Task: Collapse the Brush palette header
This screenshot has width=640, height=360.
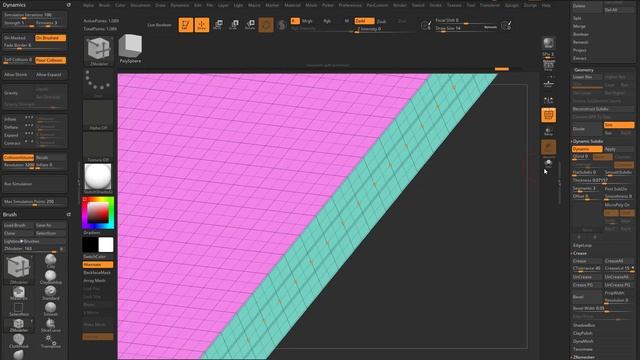Action: coord(10,214)
